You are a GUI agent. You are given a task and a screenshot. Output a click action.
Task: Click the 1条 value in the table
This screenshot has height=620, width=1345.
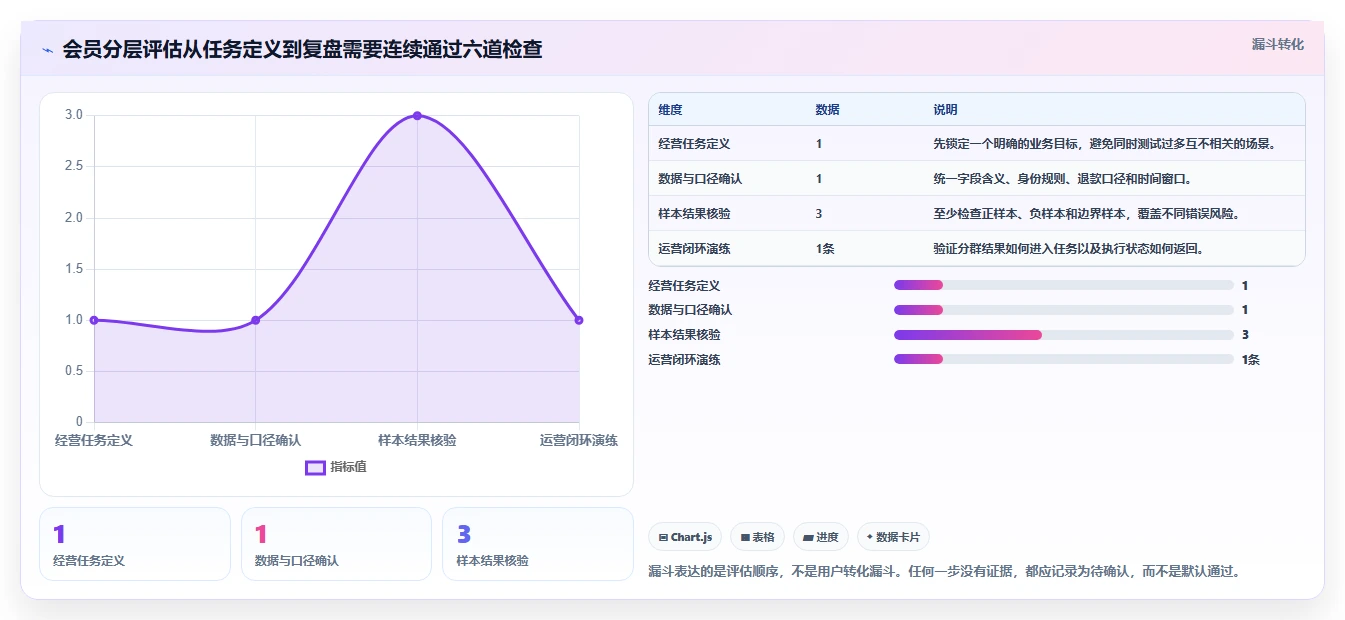825,249
